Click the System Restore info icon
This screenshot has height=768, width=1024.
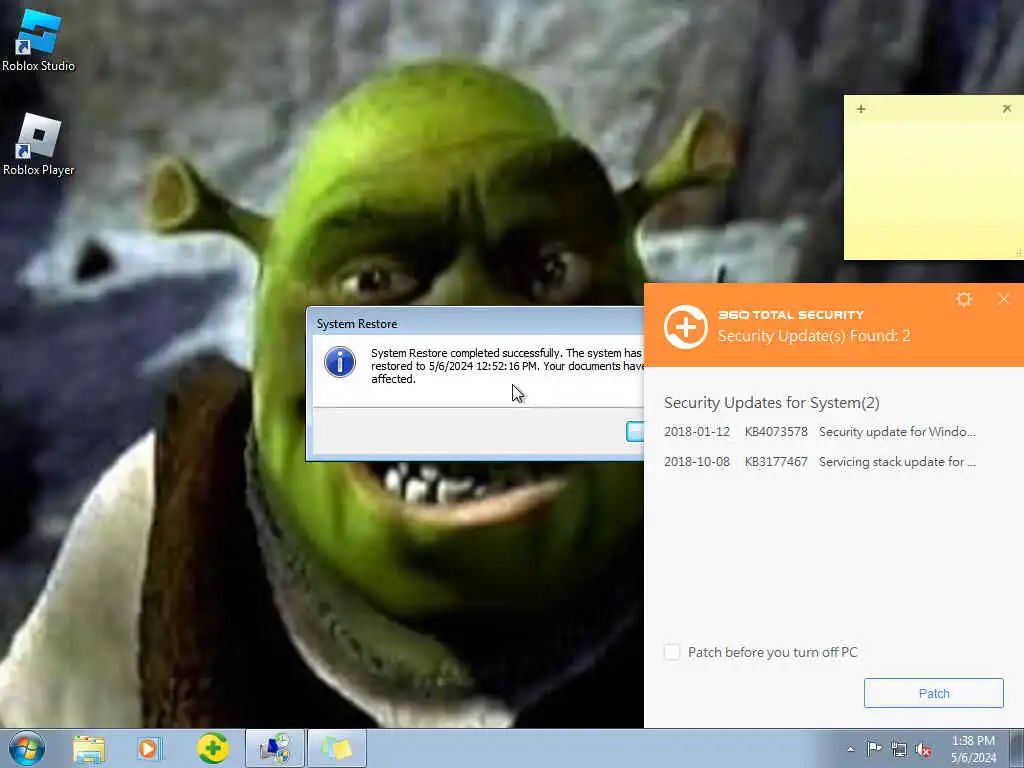[x=340, y=362]
